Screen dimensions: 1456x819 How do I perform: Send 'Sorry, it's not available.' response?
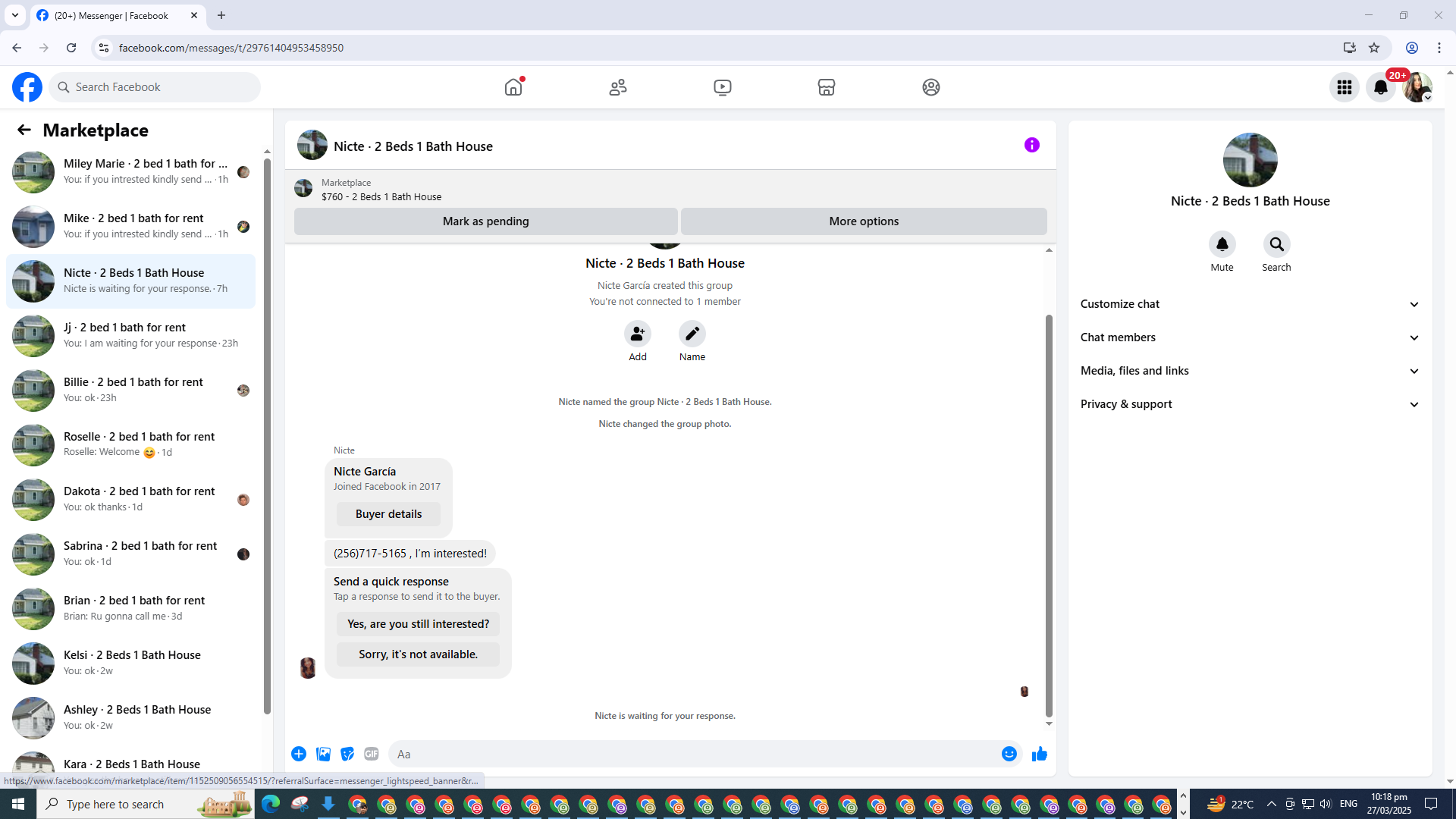click(x=418, y=654)
